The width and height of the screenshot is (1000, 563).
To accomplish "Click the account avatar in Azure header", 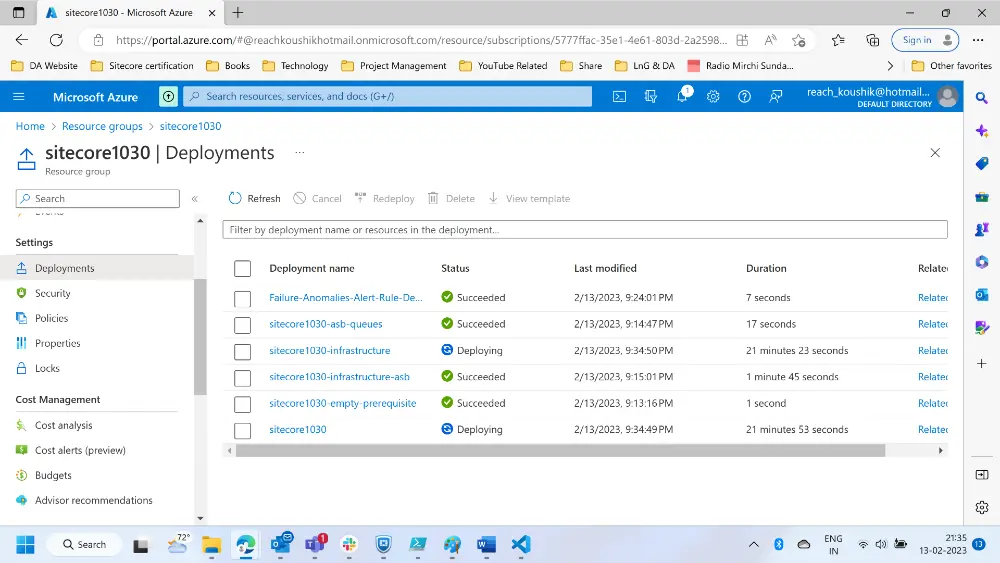I will tap(948, 96).
